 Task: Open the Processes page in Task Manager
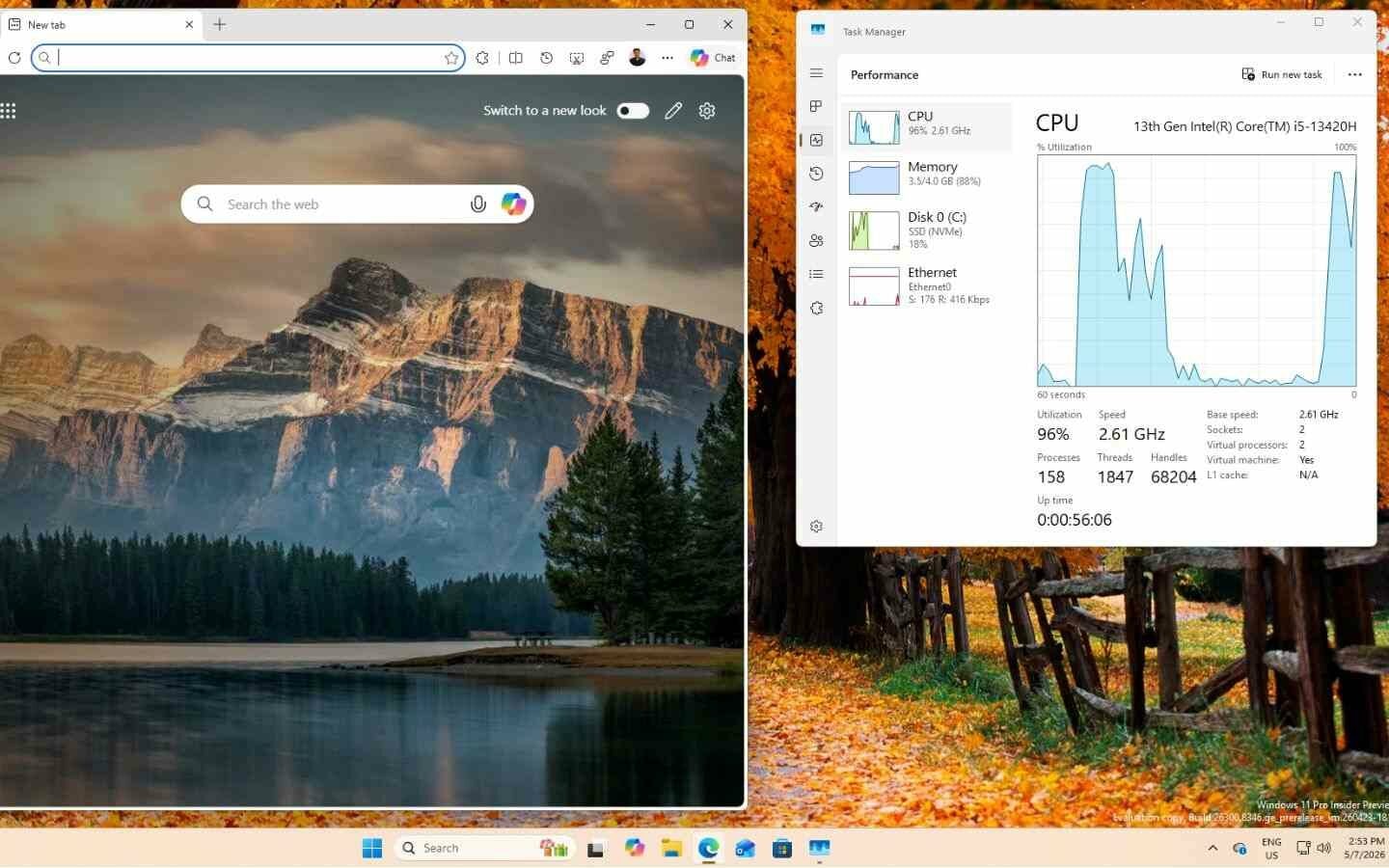coord(816,106)
